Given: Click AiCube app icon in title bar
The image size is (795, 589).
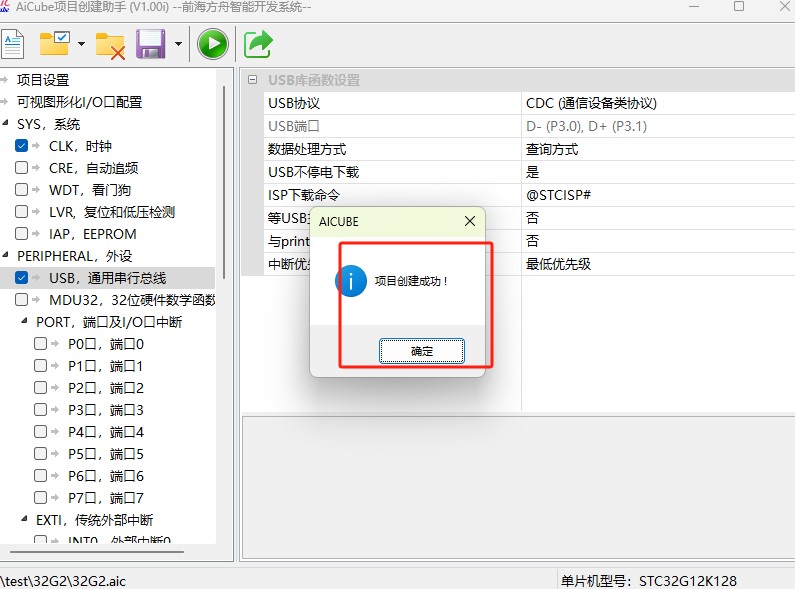Looking at the screenshot, I should coord(5,6).
